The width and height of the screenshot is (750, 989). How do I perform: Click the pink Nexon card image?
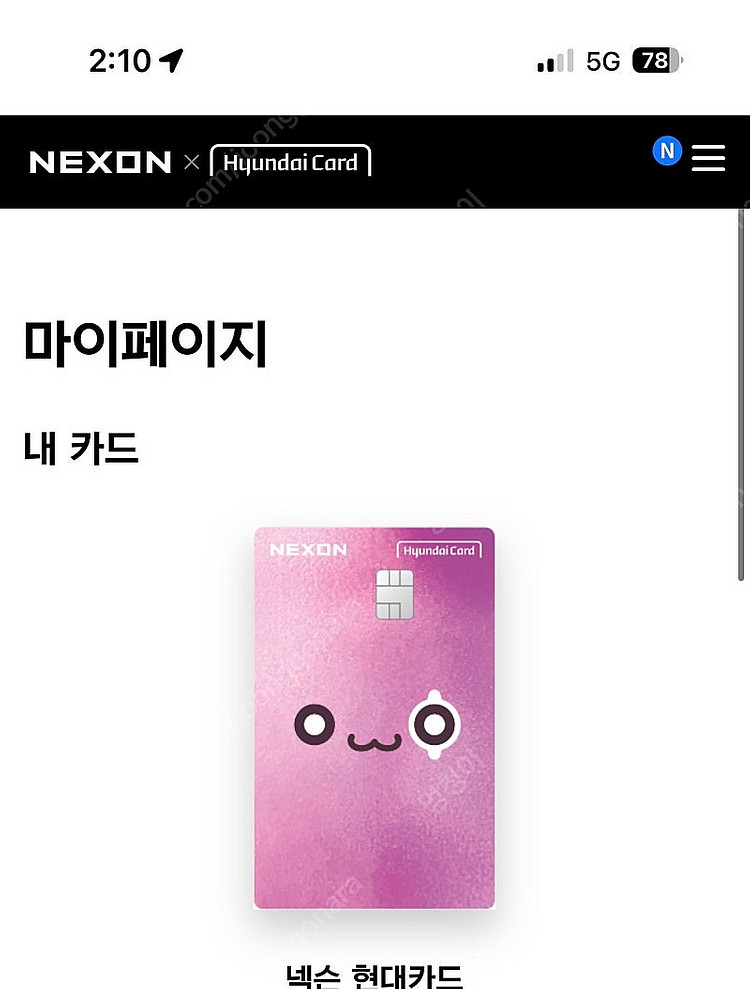click(x=374, y=718)
